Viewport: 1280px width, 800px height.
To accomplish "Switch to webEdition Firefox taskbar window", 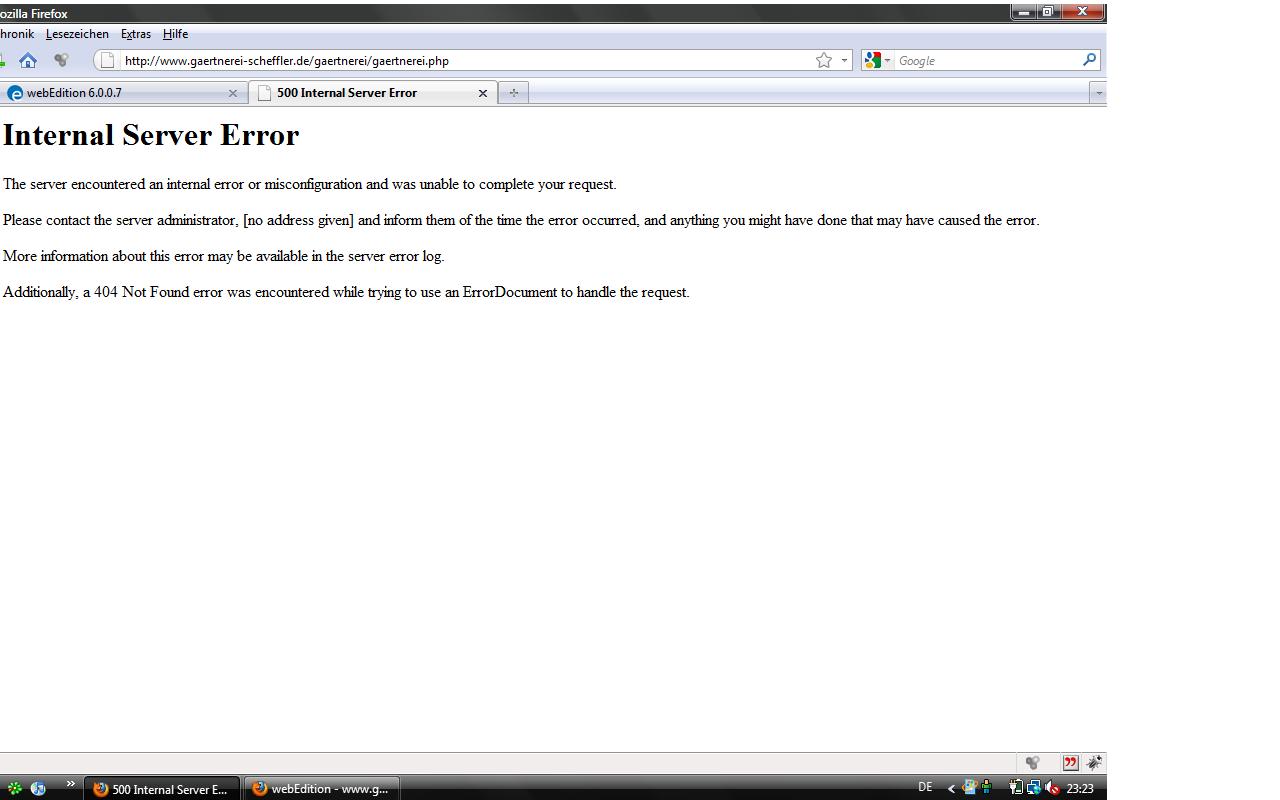I will pos(321,789).
